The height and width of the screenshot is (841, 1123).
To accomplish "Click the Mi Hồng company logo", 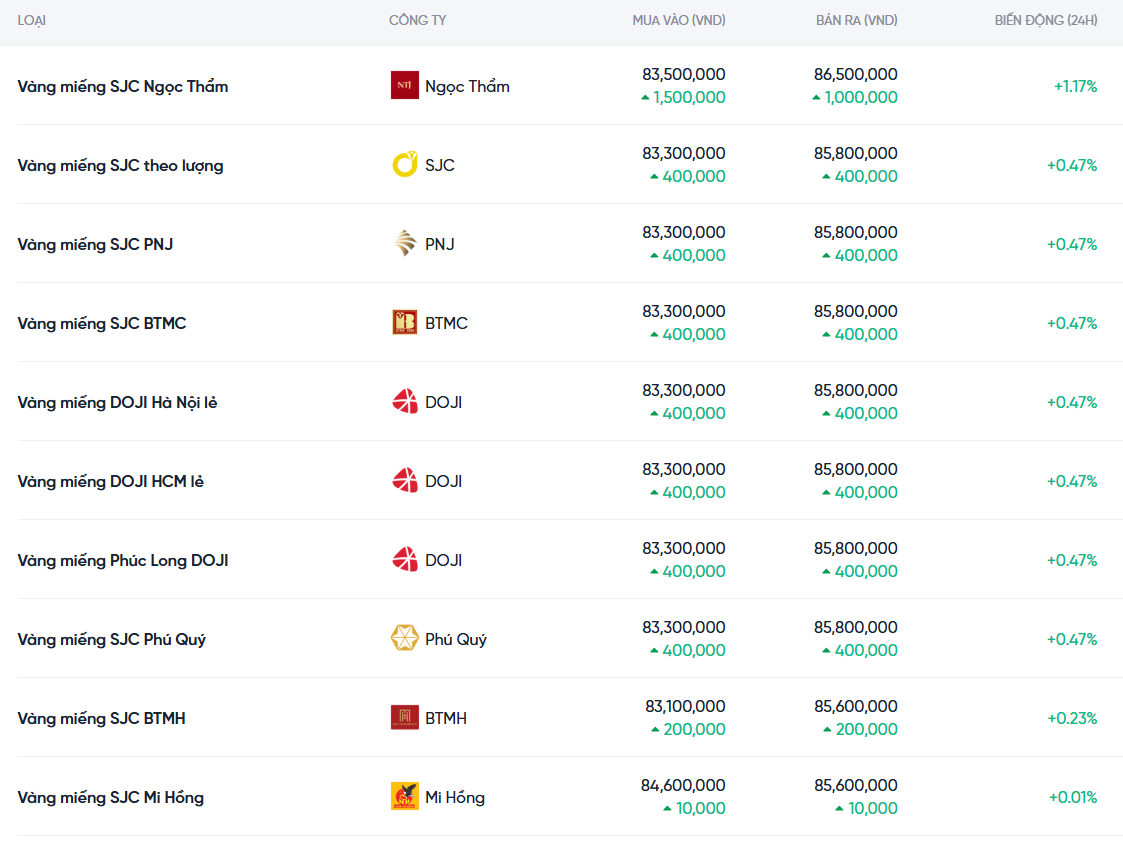I will tap(405, 797).
